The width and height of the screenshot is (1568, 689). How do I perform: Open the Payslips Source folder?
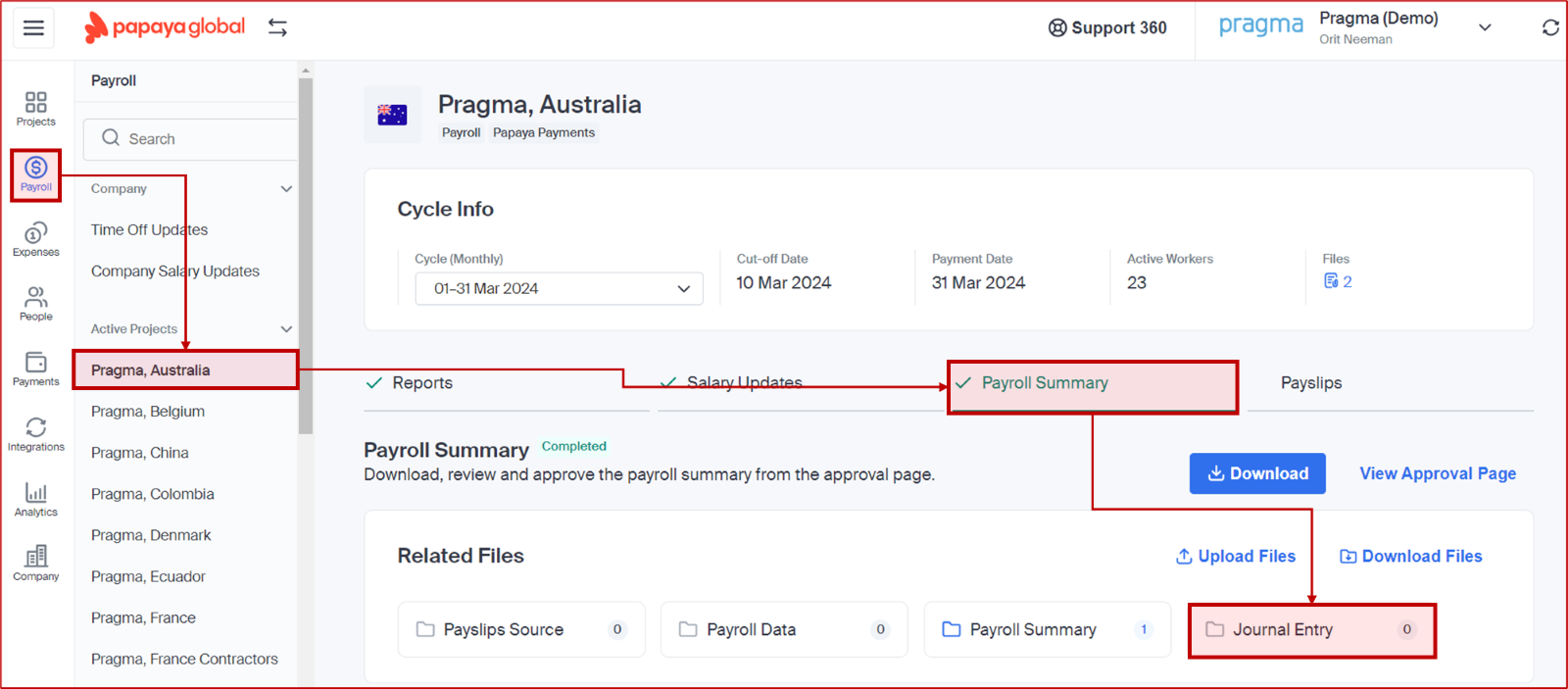pyautogui.click(x=521, y=629)
